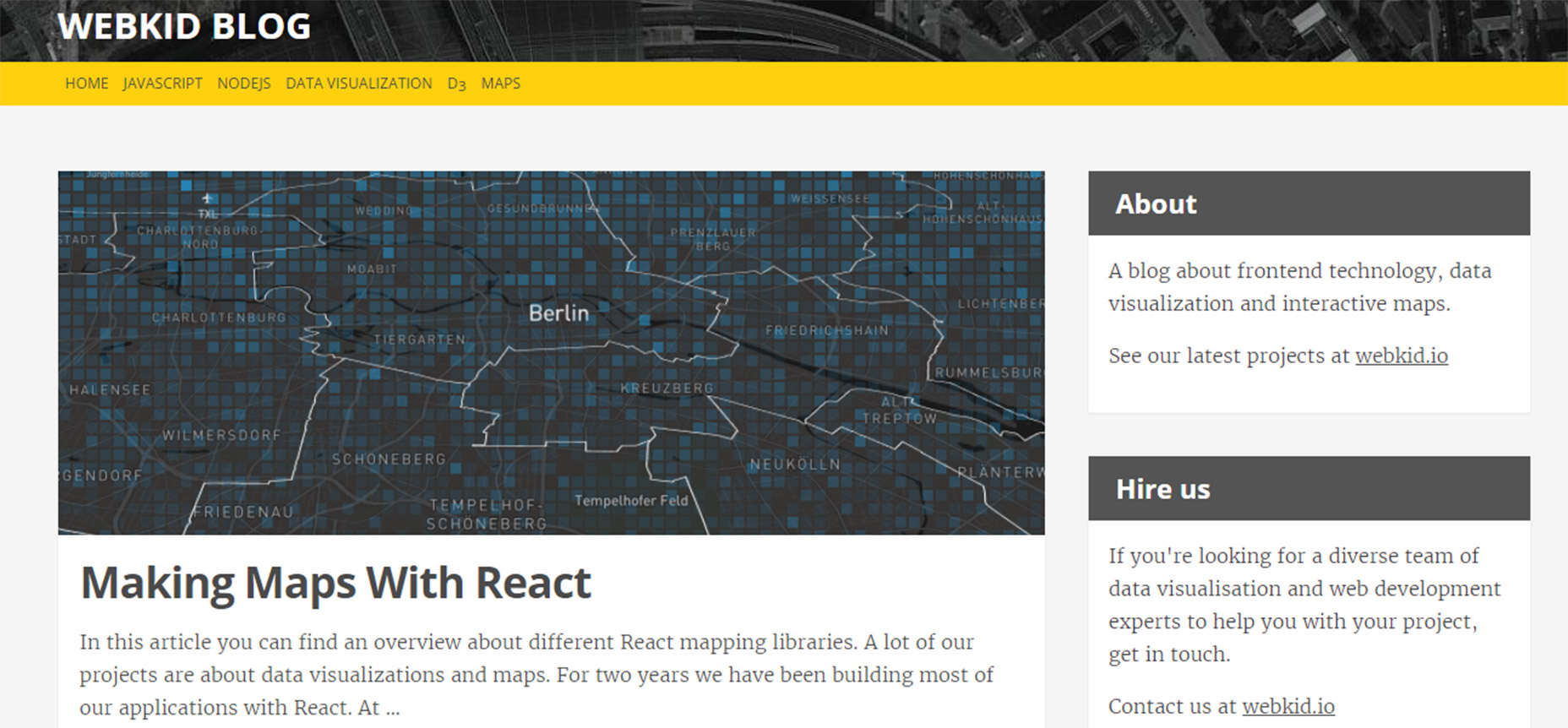
Task: Click the airport TXL icon on map
Action: point(207,199)
